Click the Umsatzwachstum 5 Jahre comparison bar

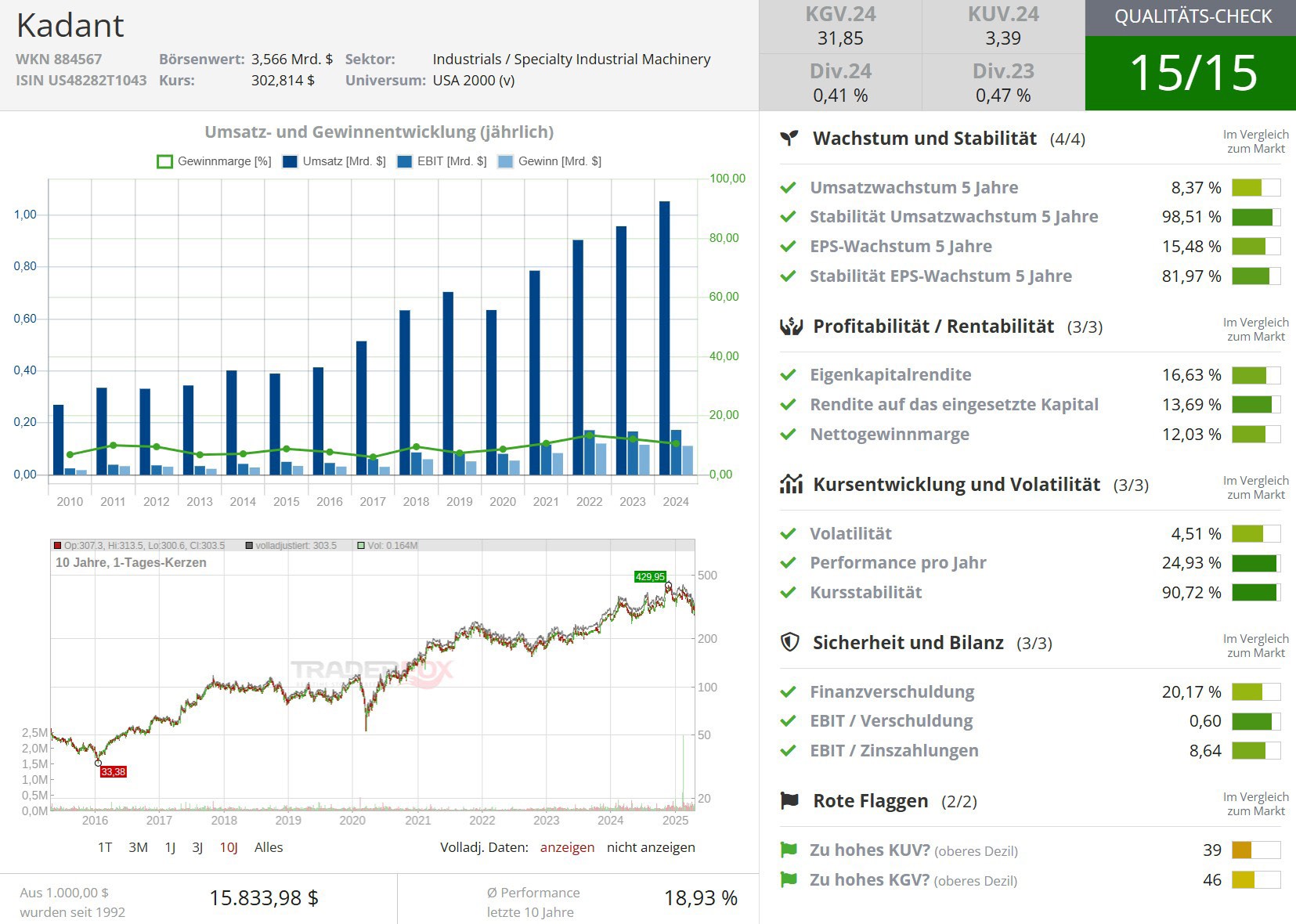tap(1256, 188)
